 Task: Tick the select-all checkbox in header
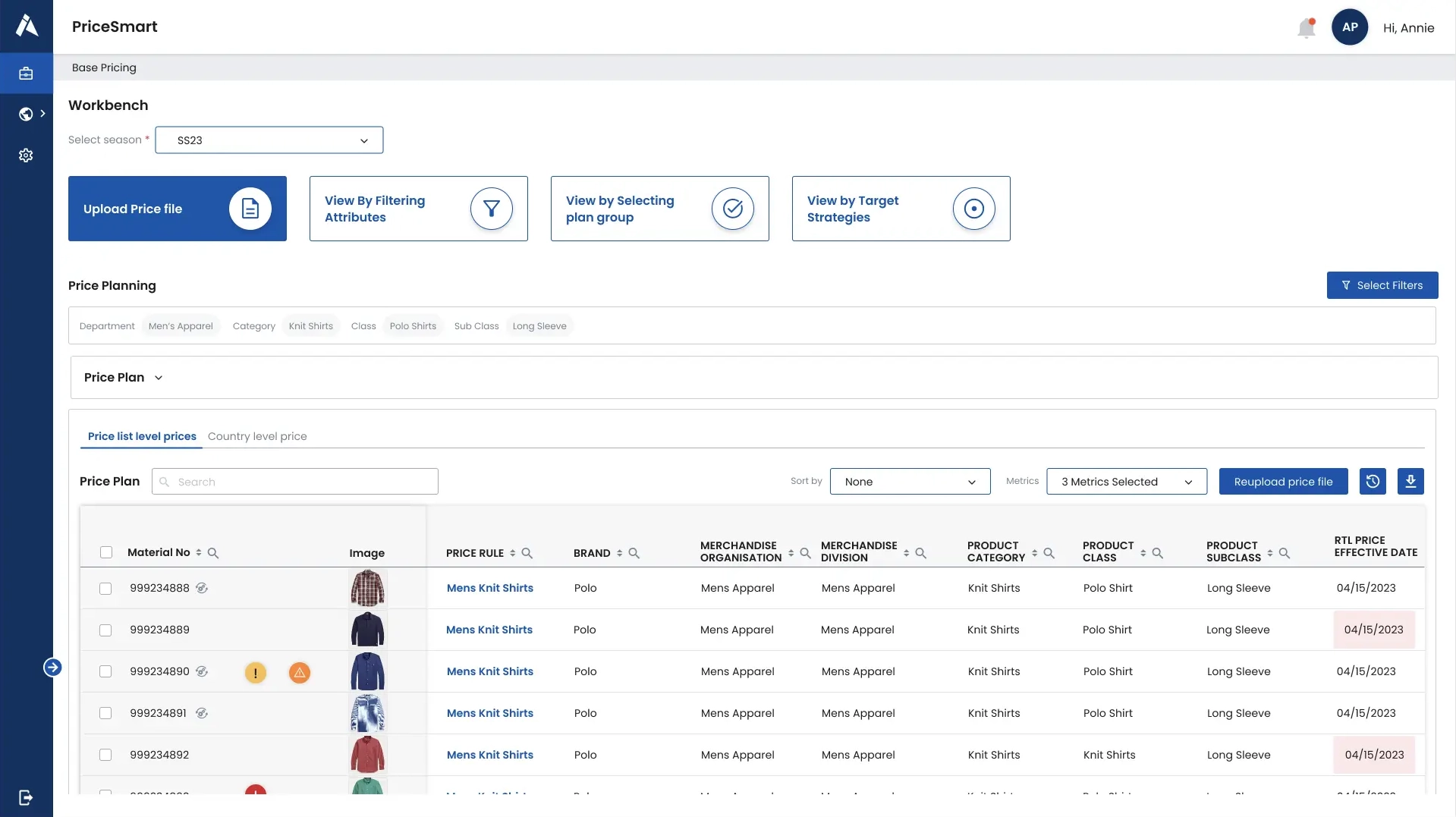[106, 552]
